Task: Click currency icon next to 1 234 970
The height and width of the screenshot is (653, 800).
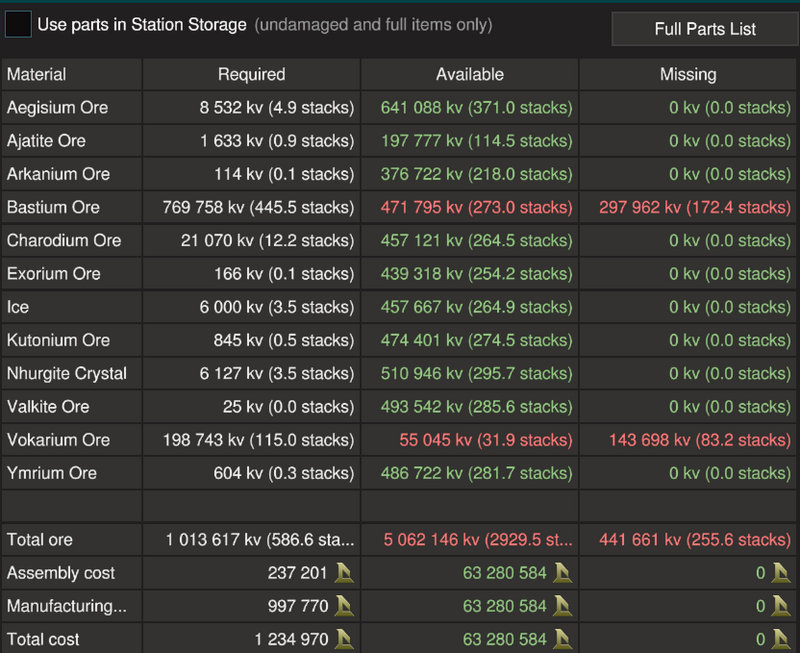Action: click(x=344, y=639)
